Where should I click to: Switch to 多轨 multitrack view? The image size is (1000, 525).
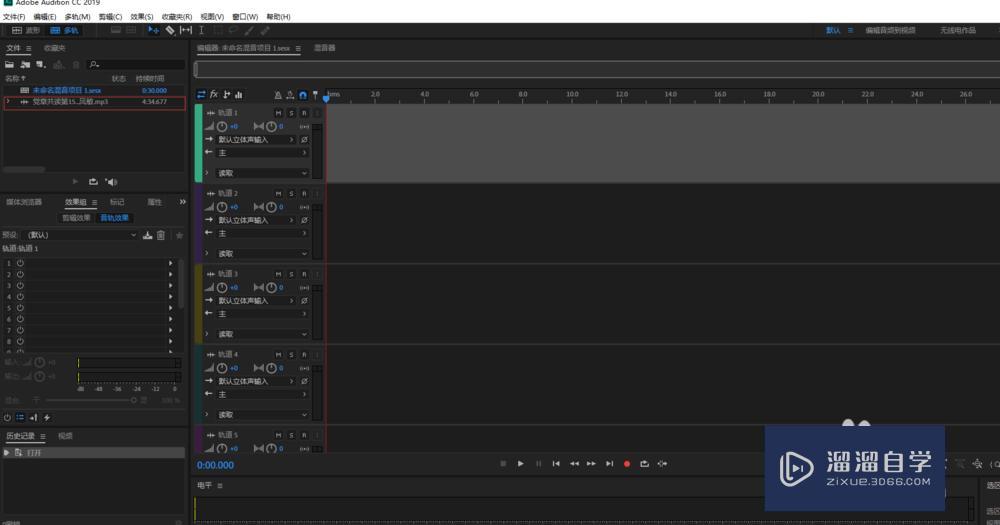[x=64, y=30]
